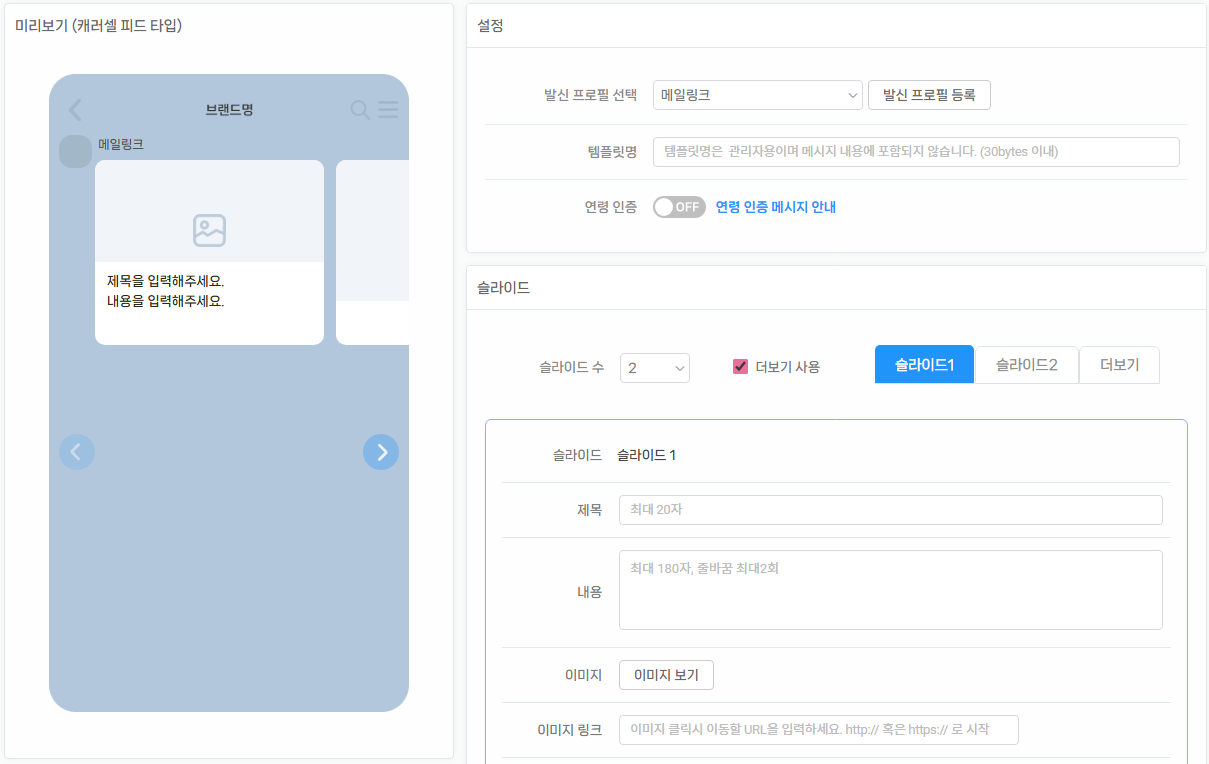Select the 슬라이드1 tab

pyautogui.click(x=924, y=365)
